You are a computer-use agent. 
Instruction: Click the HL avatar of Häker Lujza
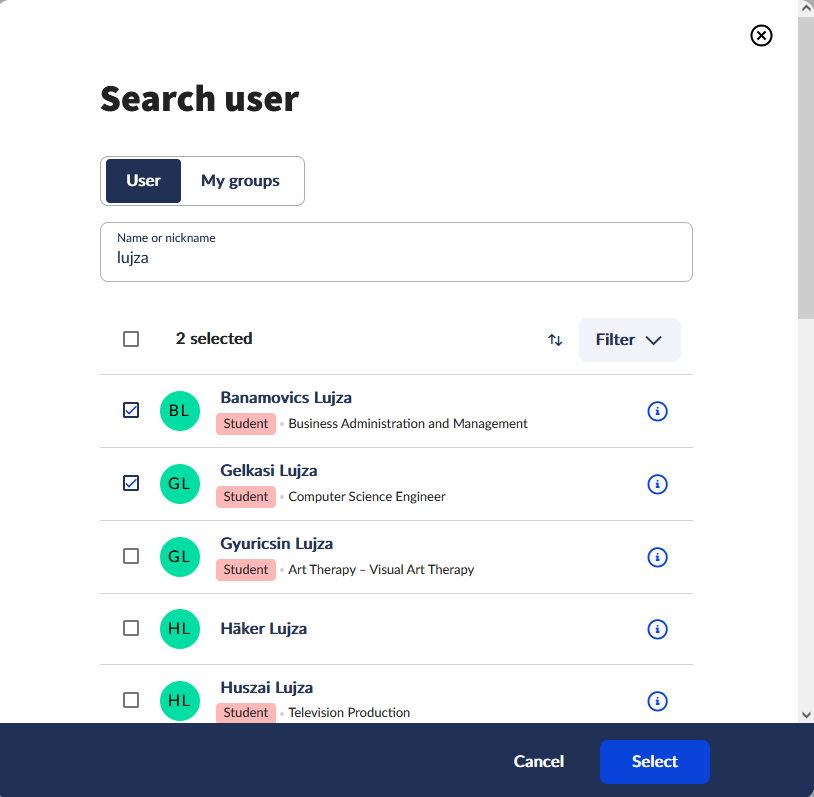[x=180, y=629]
